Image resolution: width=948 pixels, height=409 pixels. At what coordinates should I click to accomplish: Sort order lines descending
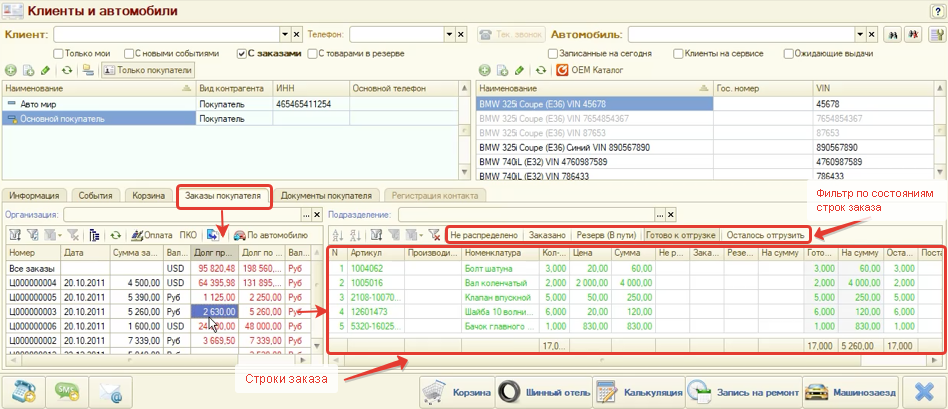[x=355, y=235]
